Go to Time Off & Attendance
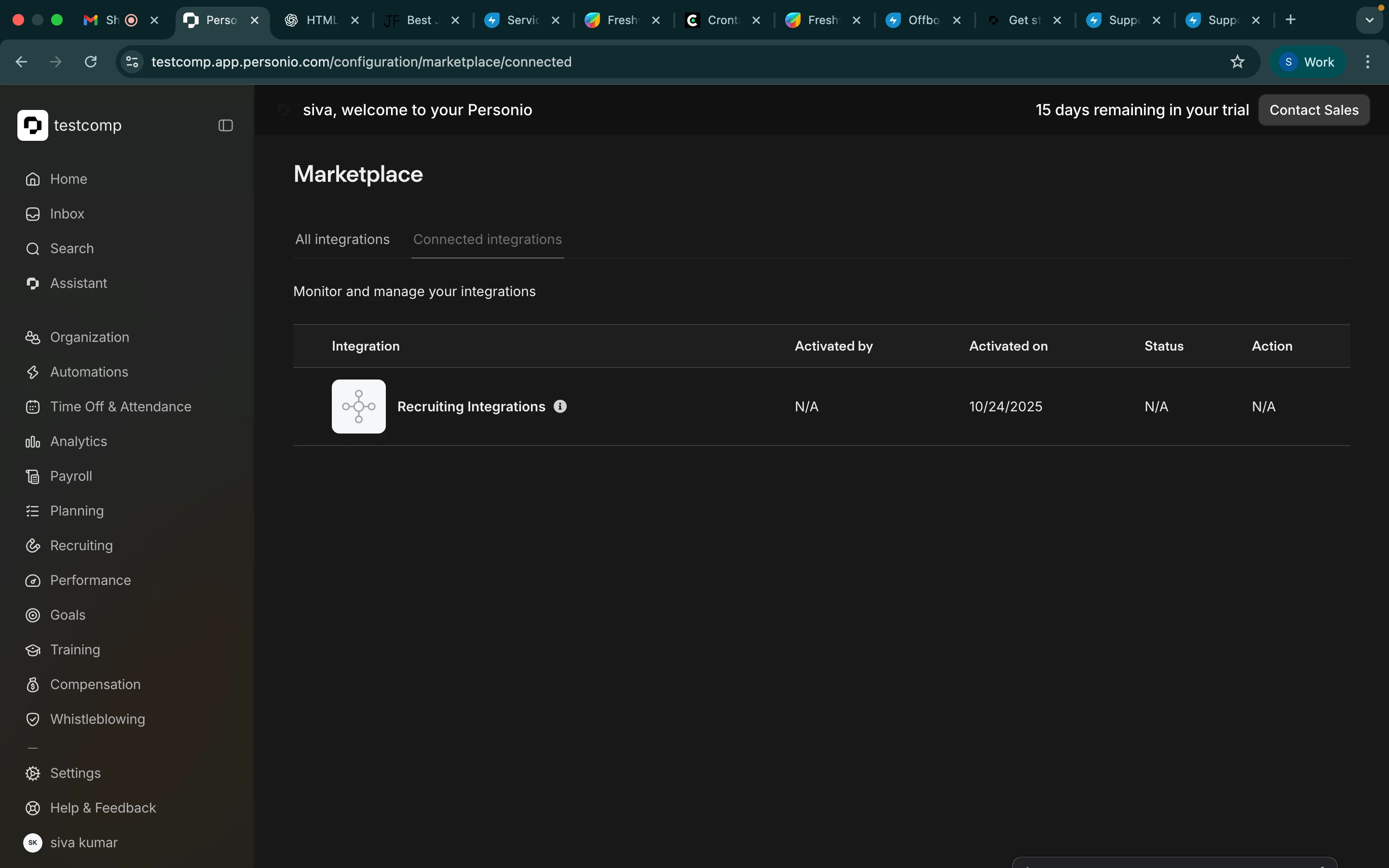Viewport: 1389px width, 868px height. [x=121, y=407]
